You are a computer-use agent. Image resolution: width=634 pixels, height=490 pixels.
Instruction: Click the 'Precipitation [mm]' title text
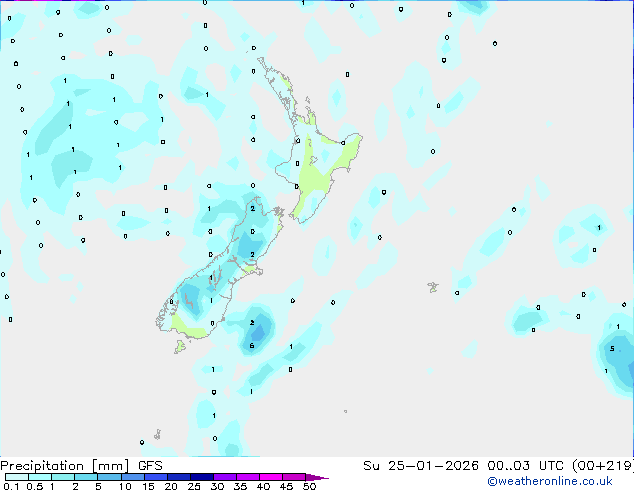point(65,466)
